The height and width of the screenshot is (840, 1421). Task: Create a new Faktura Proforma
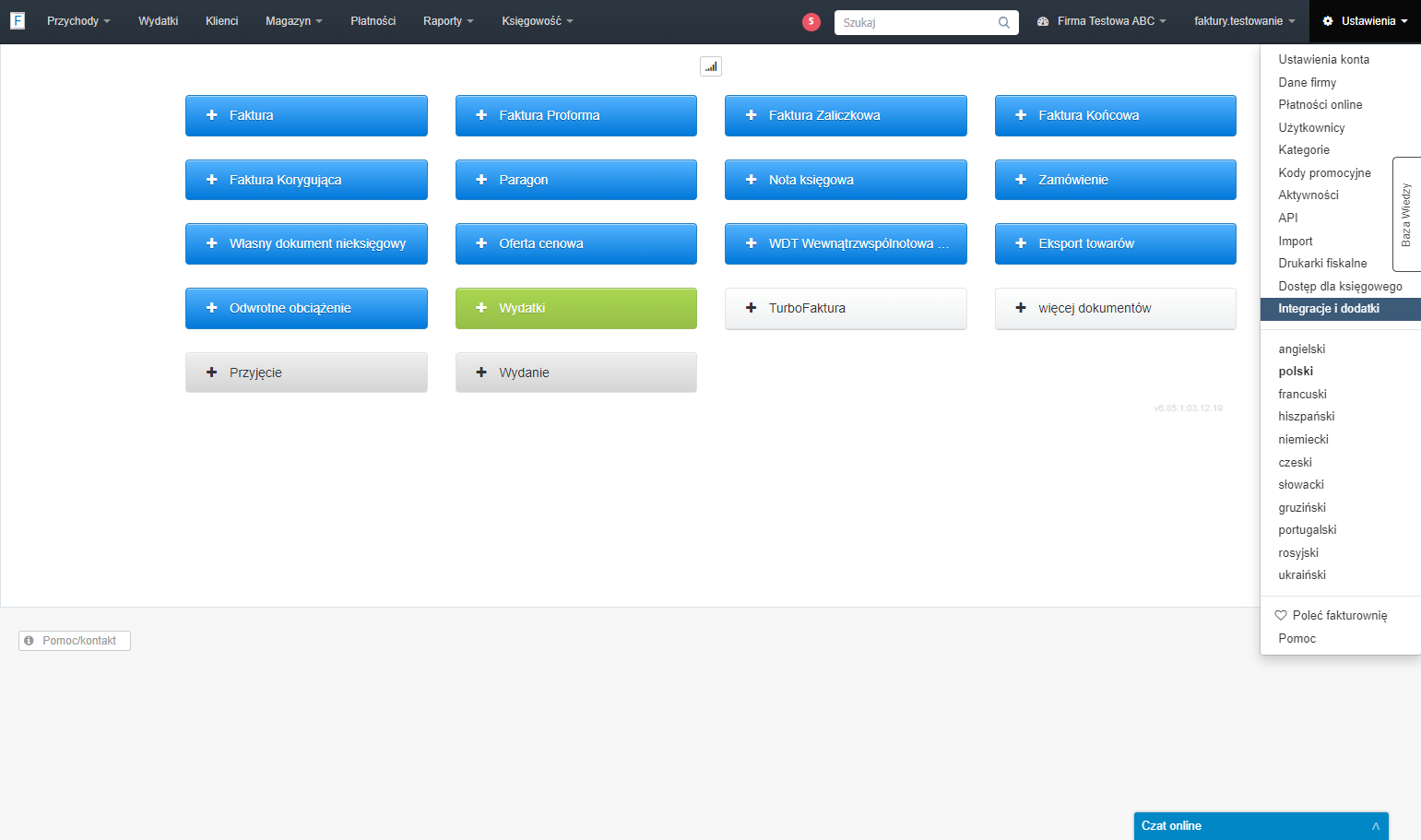coord(576,115)
